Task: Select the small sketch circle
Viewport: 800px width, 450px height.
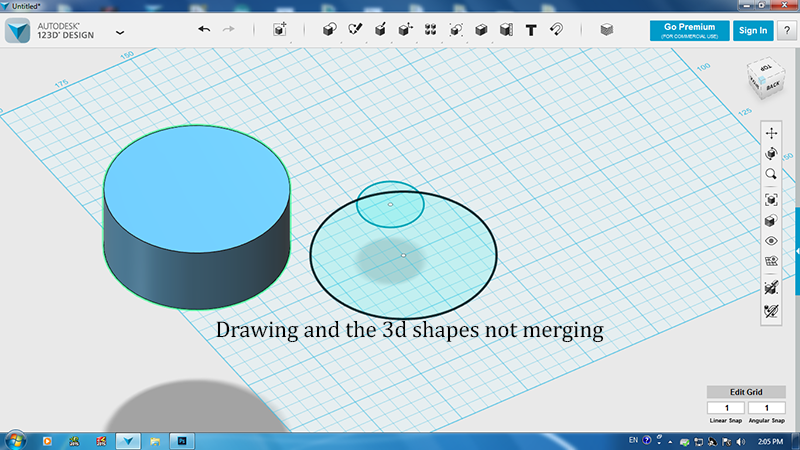Action: (390, 204)
